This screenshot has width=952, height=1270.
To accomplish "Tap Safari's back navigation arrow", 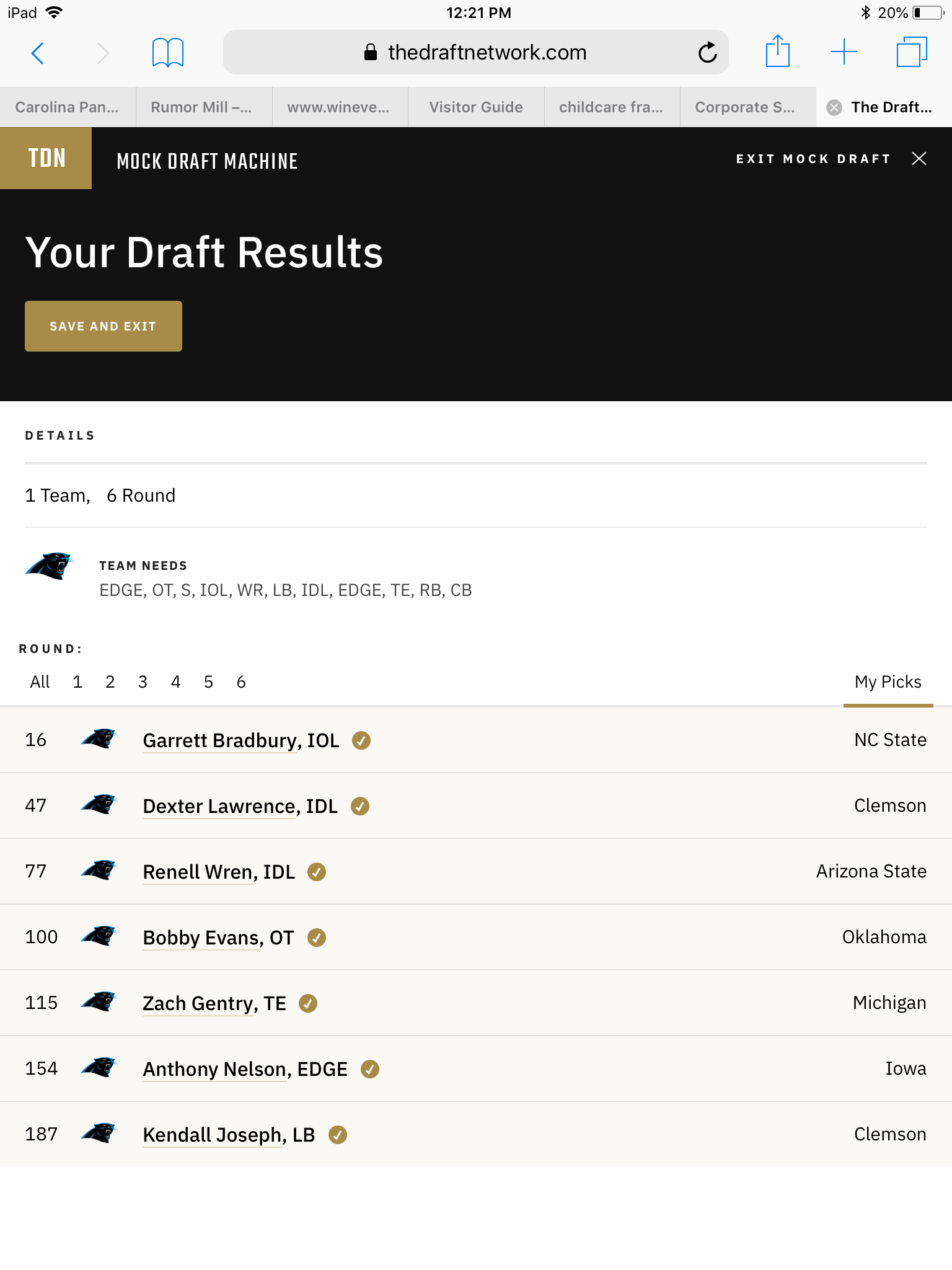I will point(38,53).
